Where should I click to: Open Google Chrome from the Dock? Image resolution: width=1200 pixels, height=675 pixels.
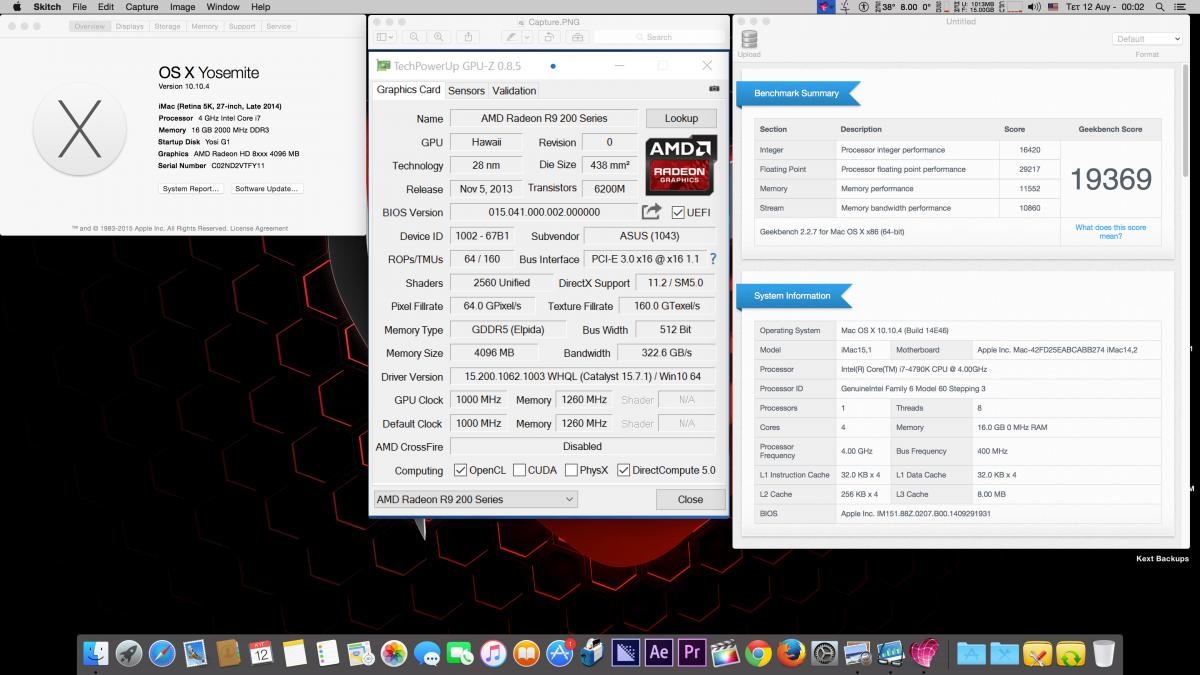[x=757, y=653]
